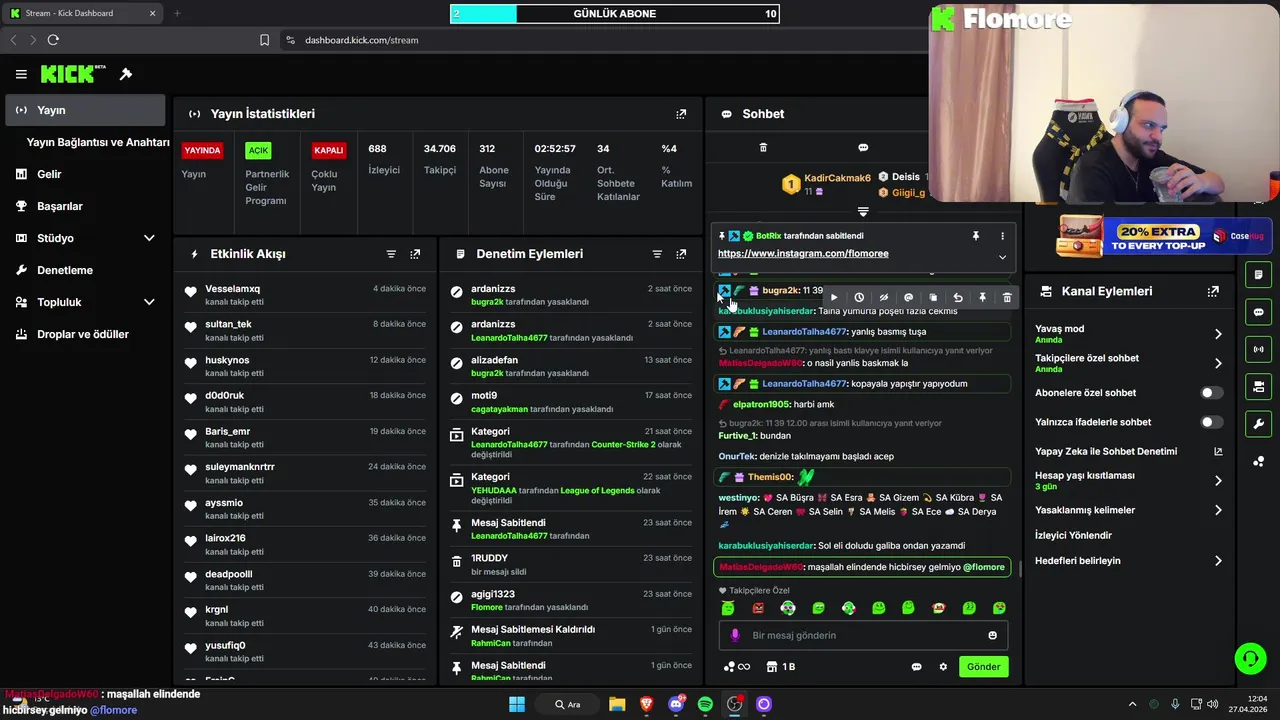Open Yapay Zeka ile Sohbet Denetimi
The height and width of the screenshot is (720, 1280).
coord(1129,452)
